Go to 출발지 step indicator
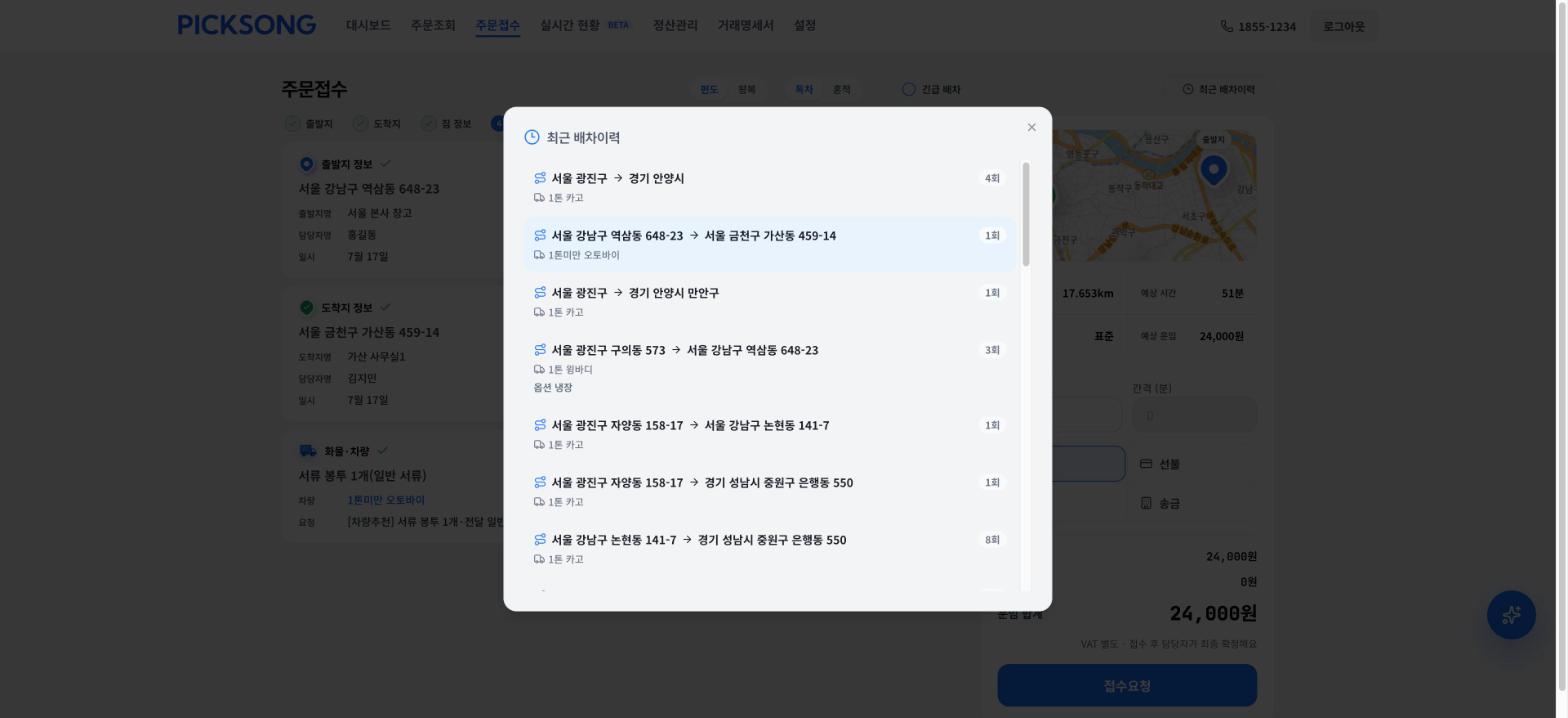This screenshot has width=1568, height=718. 309,123
